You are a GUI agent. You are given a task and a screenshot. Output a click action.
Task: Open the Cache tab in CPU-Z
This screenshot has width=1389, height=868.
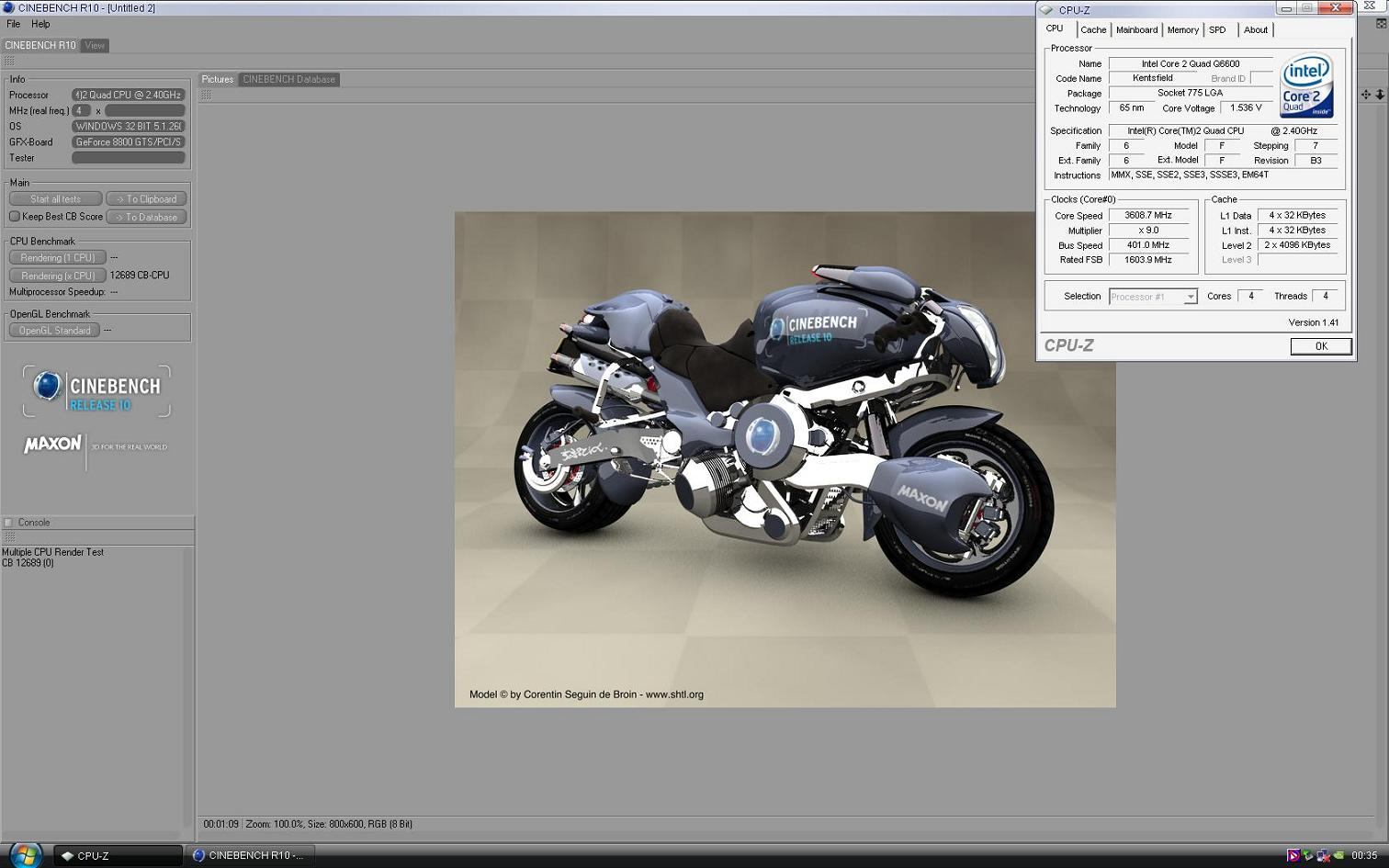(1093, 29)
